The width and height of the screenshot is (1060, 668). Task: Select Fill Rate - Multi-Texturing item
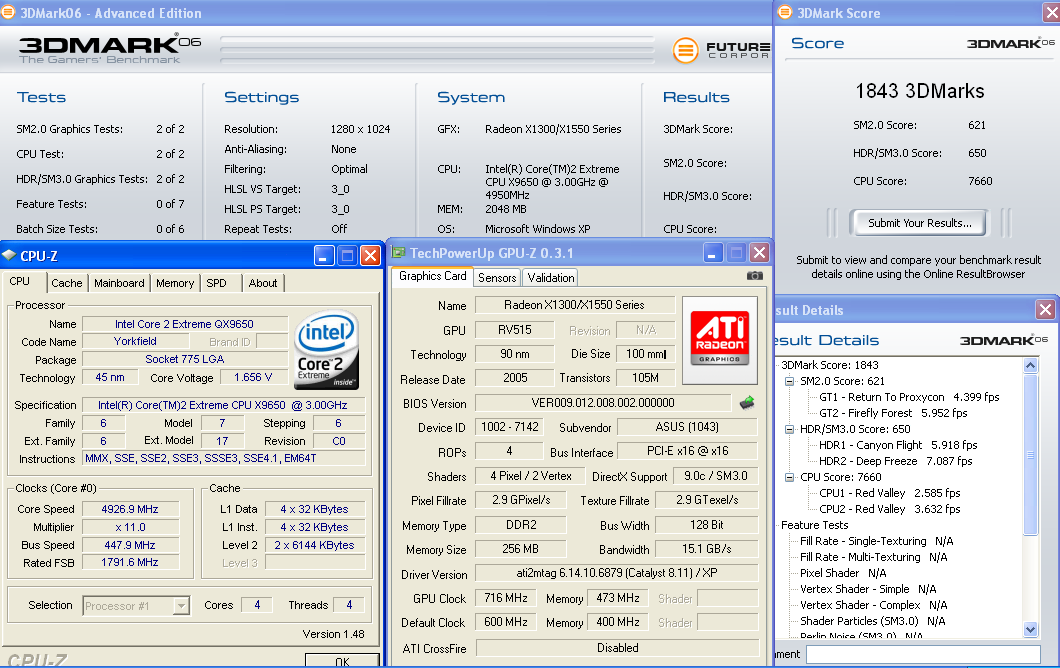click(873, 558)
